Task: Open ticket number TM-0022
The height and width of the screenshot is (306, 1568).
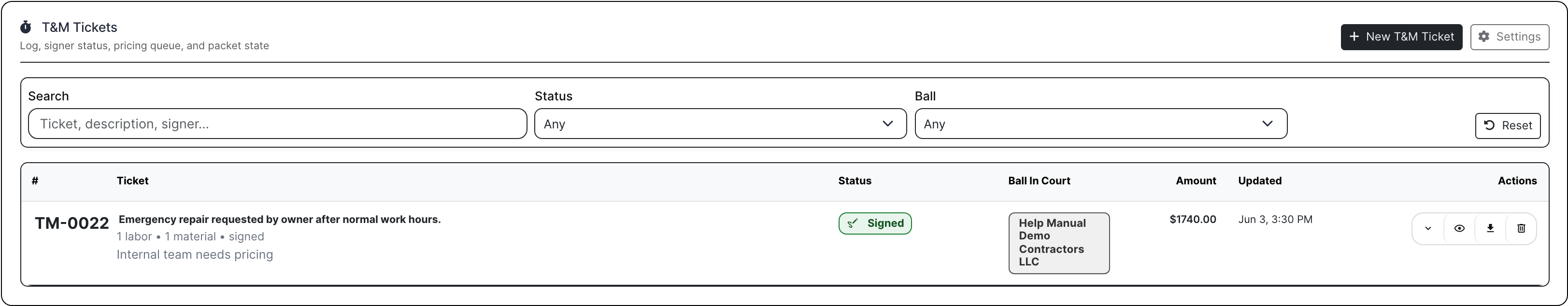Action: tap(72, 223)
